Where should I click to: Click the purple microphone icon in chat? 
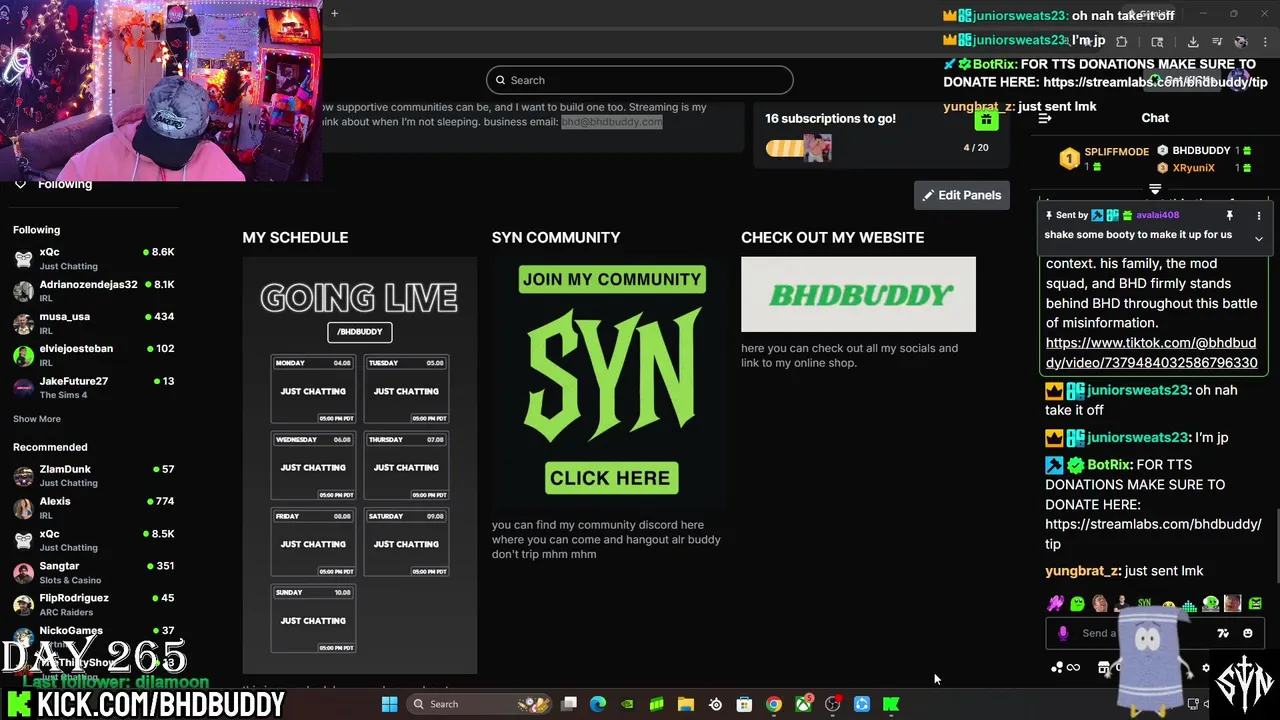click(x=1063, y=633)
